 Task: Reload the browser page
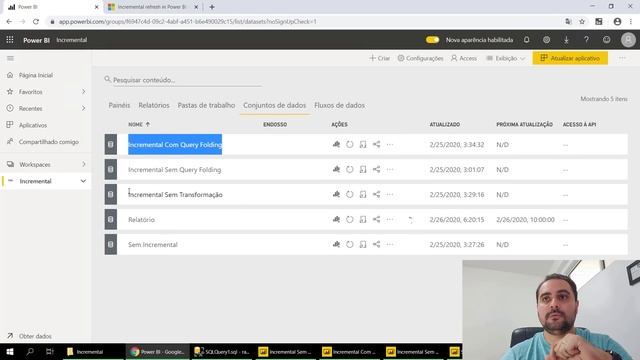pyautogui.click(x=36, y=22)
